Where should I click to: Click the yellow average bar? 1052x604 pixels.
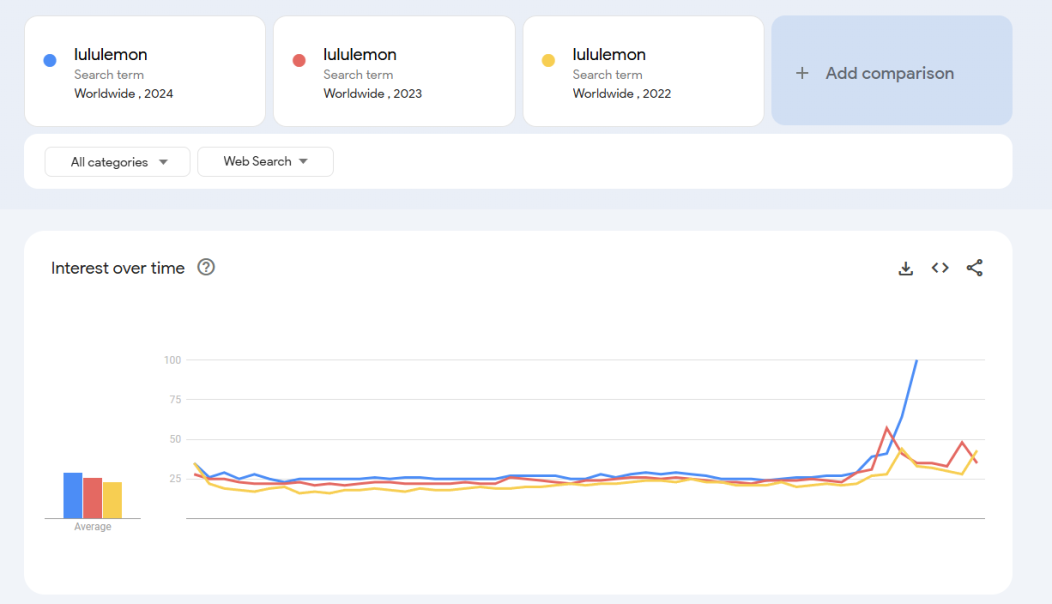[x=112, y=500]
